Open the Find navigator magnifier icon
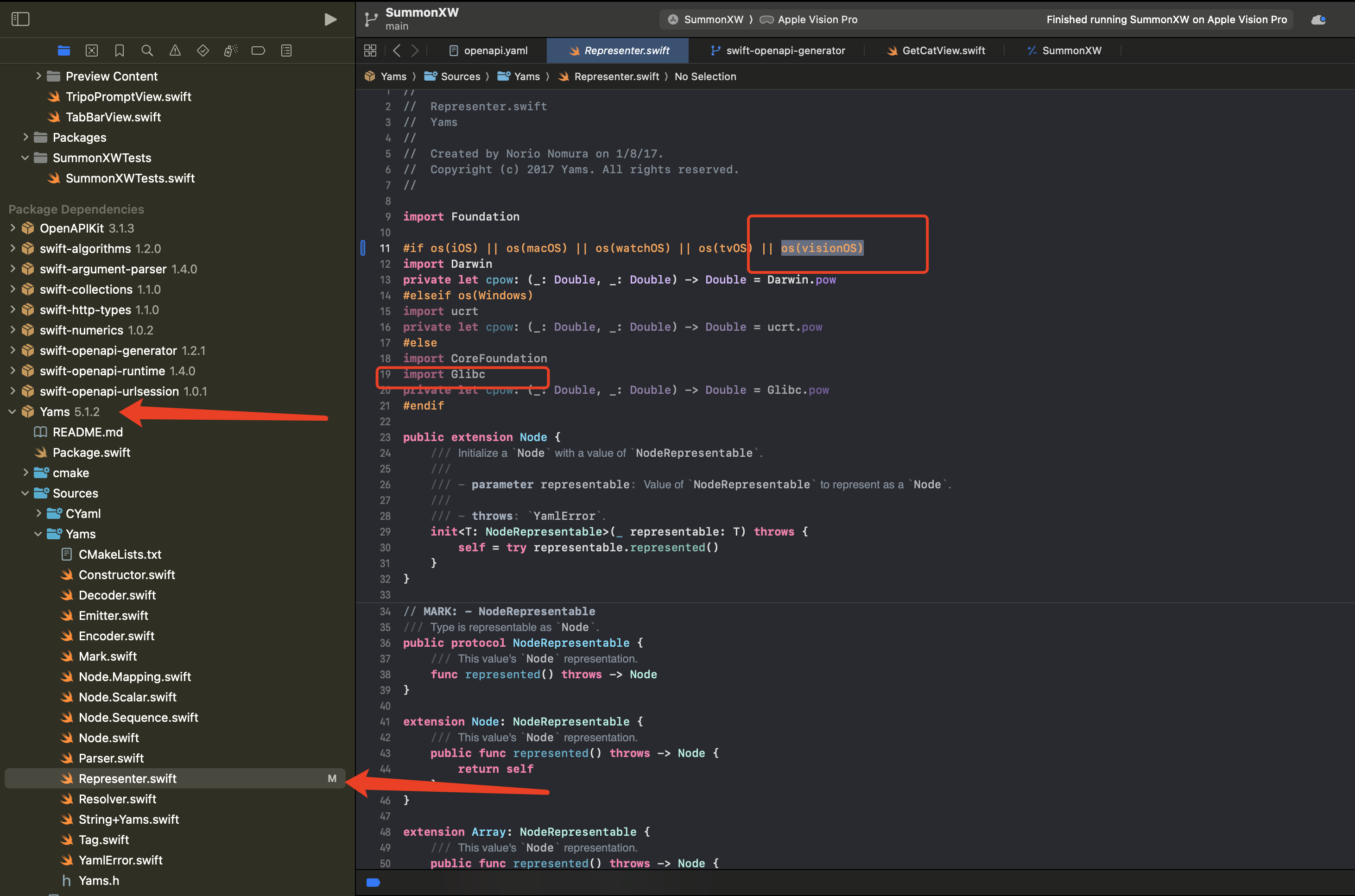 coord(147,50)
